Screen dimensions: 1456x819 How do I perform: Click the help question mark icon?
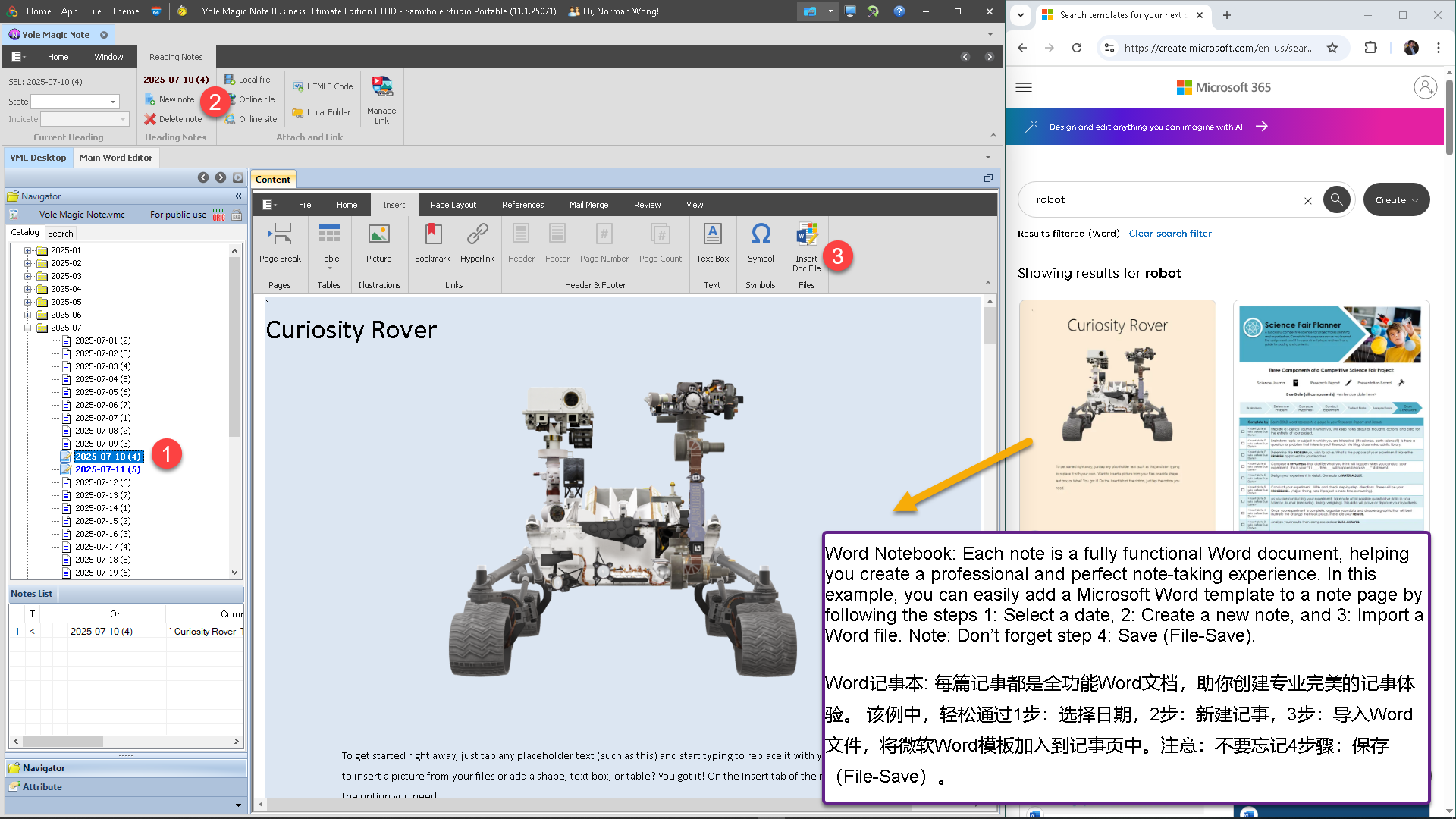tap(899, 11)
